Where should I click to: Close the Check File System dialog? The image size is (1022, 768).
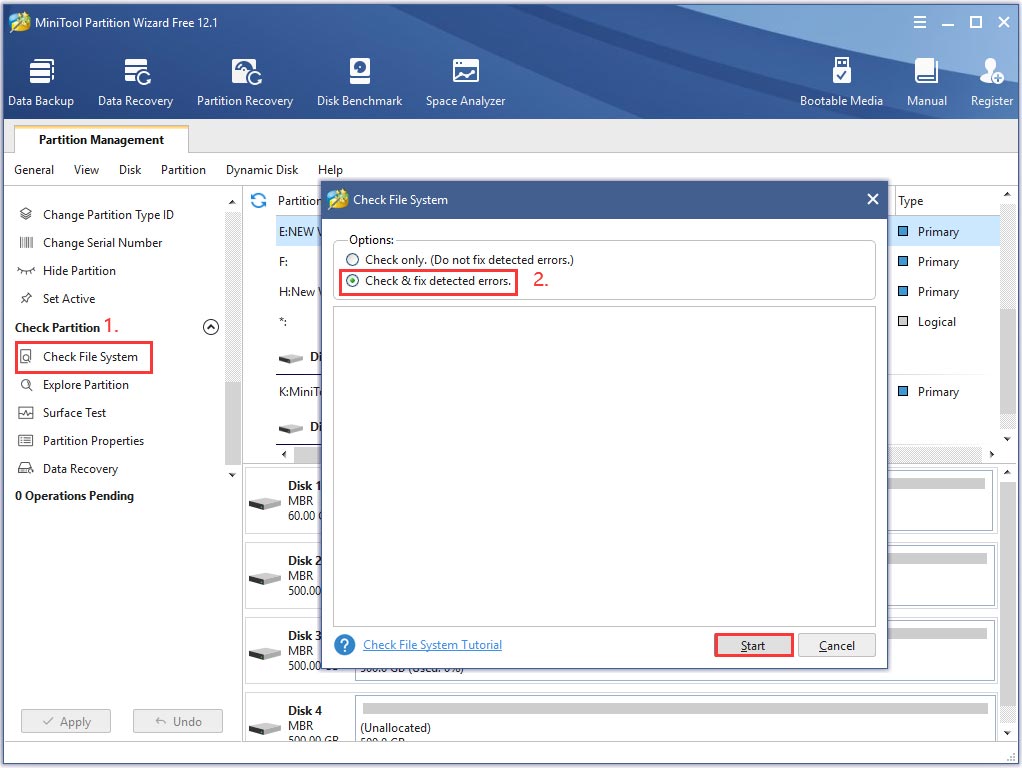click(873, 199)
